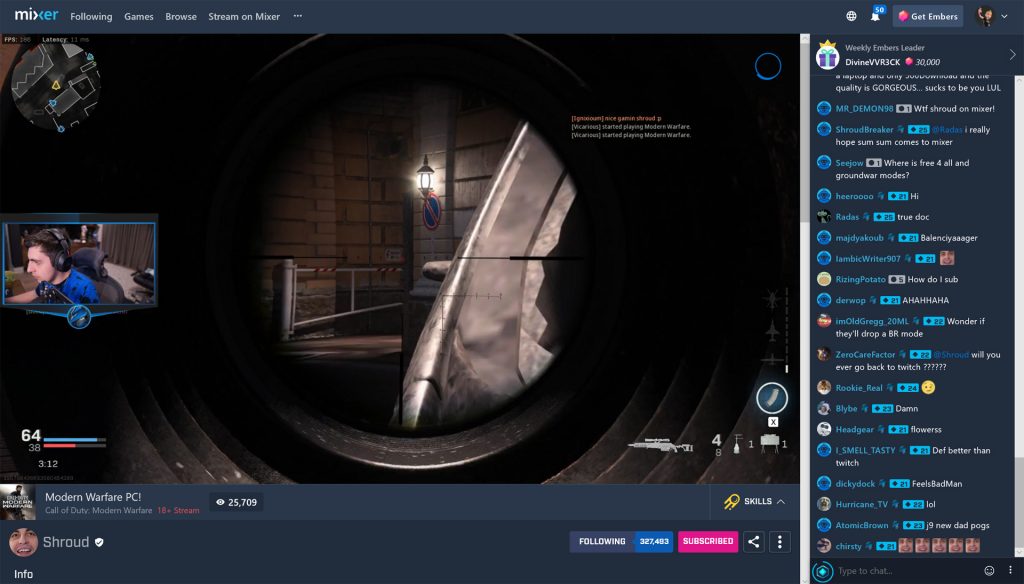
Task: Click Shroud's channel avatar
Action: pos(23,542)
